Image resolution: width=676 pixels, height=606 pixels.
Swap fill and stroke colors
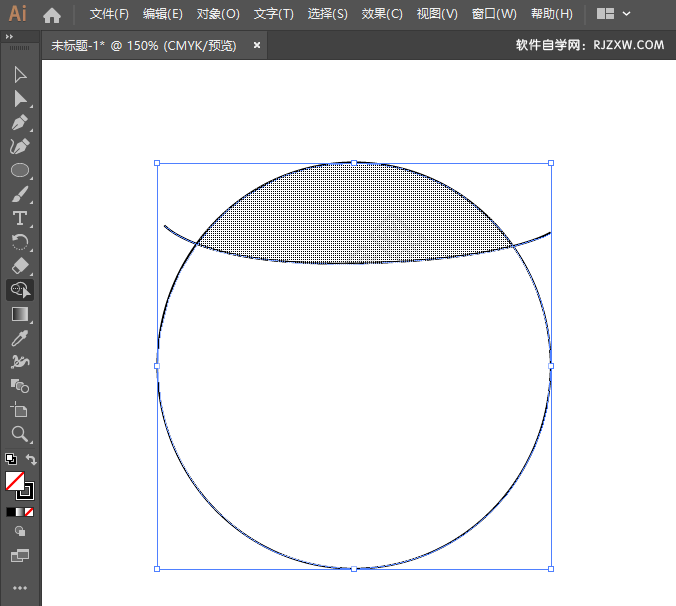pos(32,460)
